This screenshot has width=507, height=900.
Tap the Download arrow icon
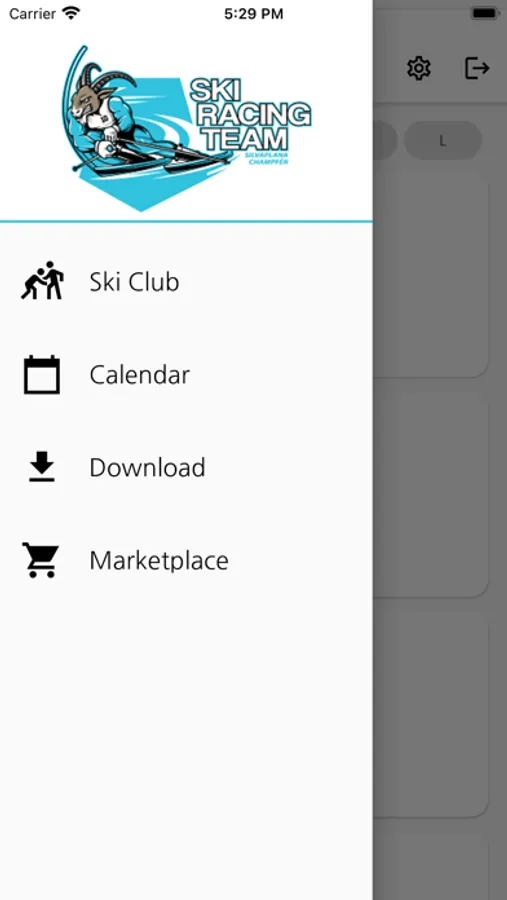tap(42, 467)
